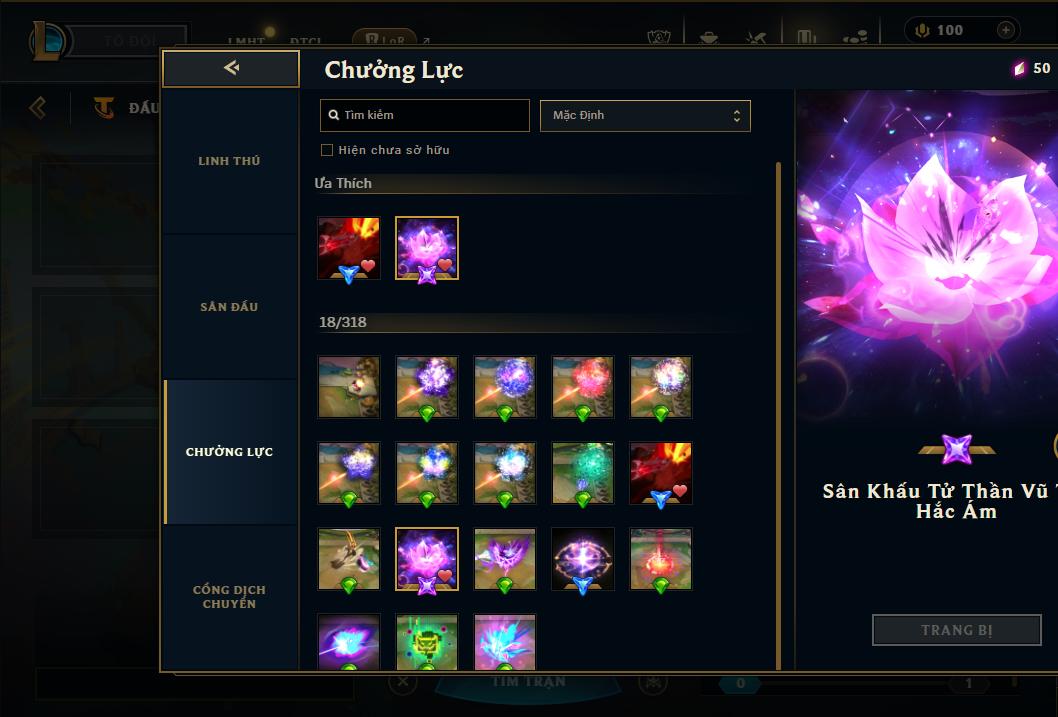The image size is (1058, 717).
Task: Select the first default boom thumbnail
Action: 349,387
